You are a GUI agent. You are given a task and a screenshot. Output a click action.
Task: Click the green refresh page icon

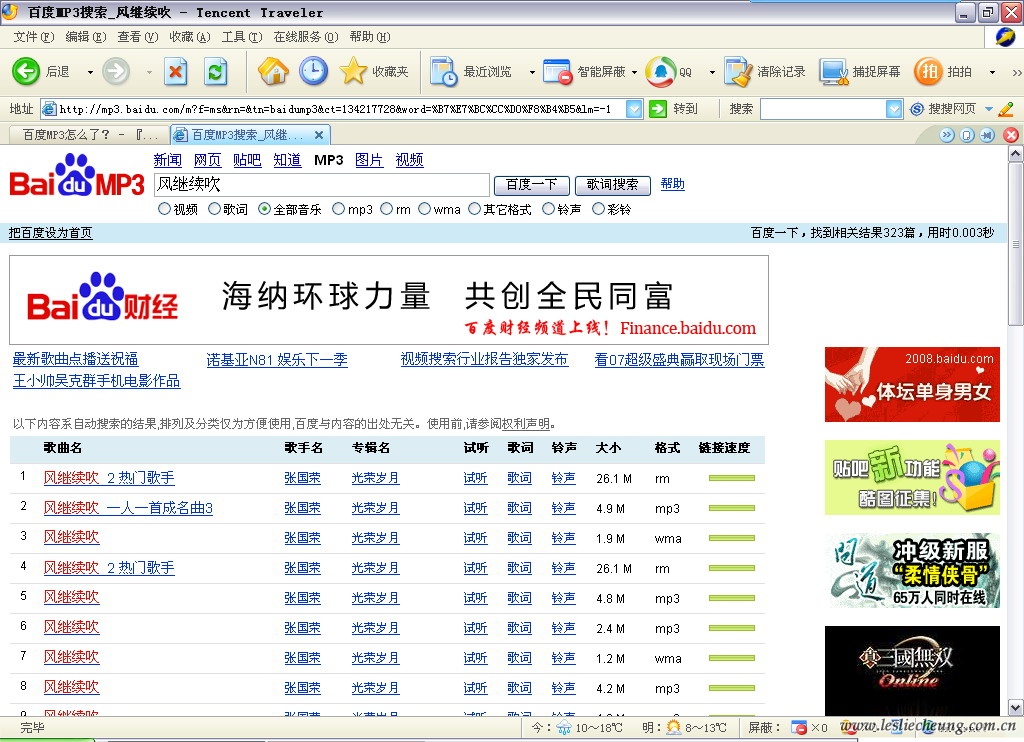[x=216, y=71]
